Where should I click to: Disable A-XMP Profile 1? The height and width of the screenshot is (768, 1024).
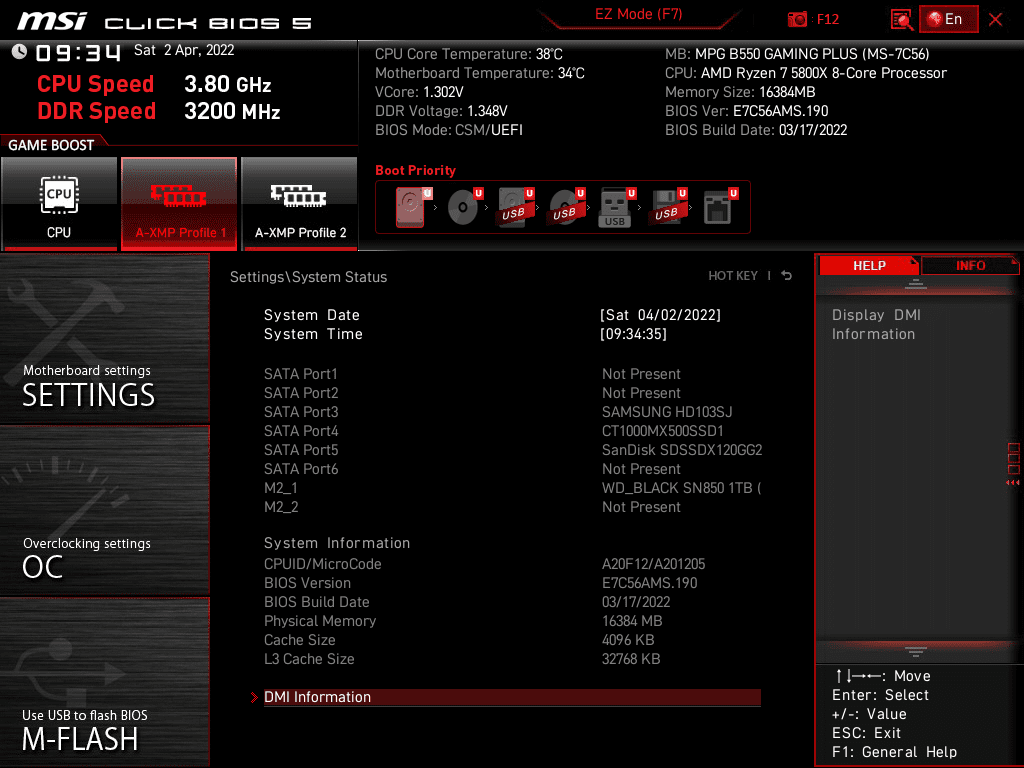pyautogui.click(x=179, y=203)
